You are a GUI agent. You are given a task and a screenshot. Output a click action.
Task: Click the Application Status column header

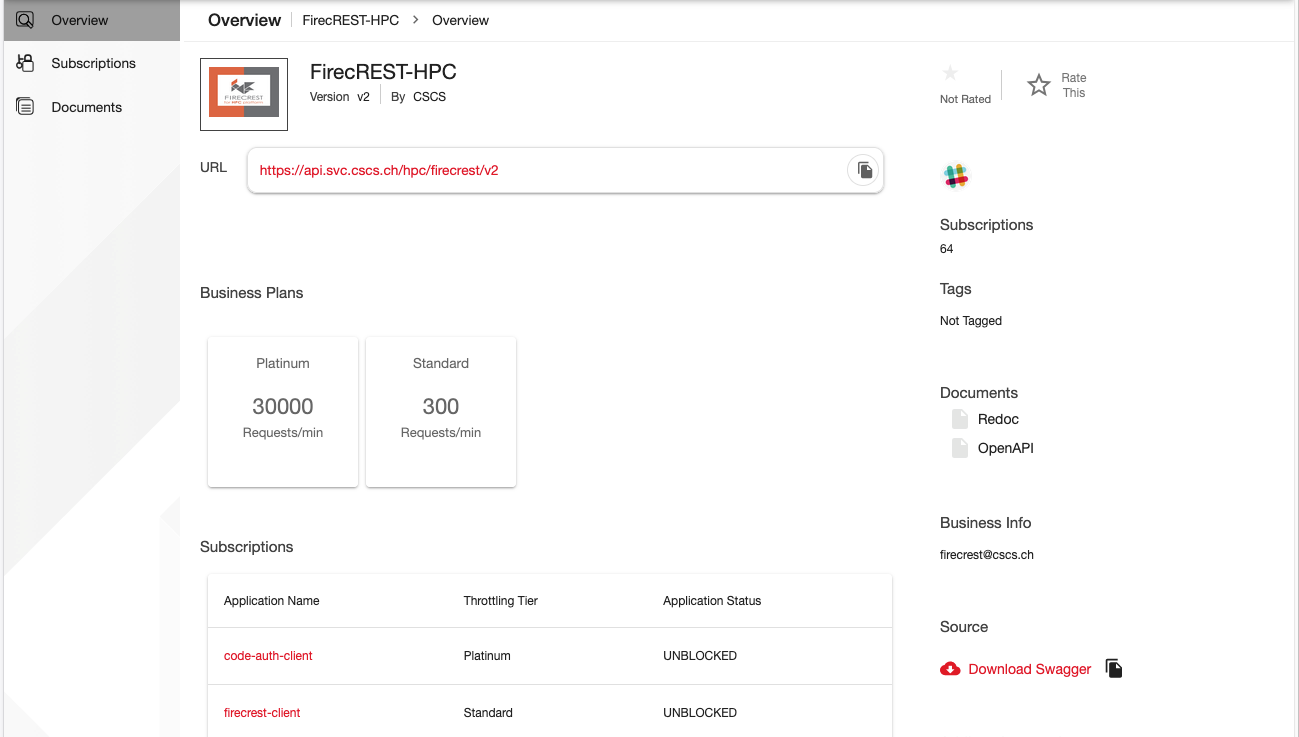[x=712, y=601]
